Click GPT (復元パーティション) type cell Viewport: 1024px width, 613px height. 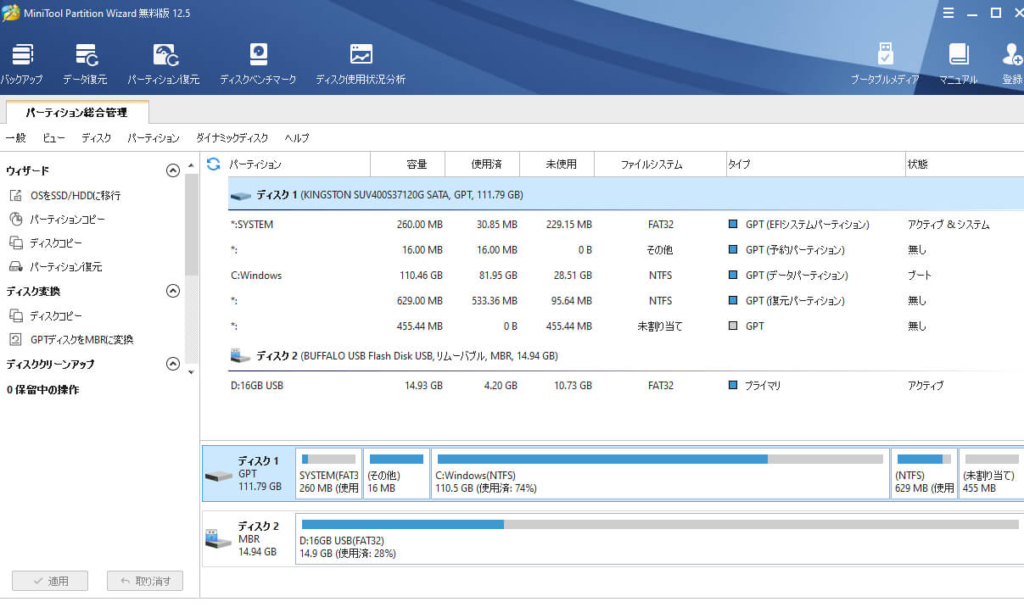[795, 301]
